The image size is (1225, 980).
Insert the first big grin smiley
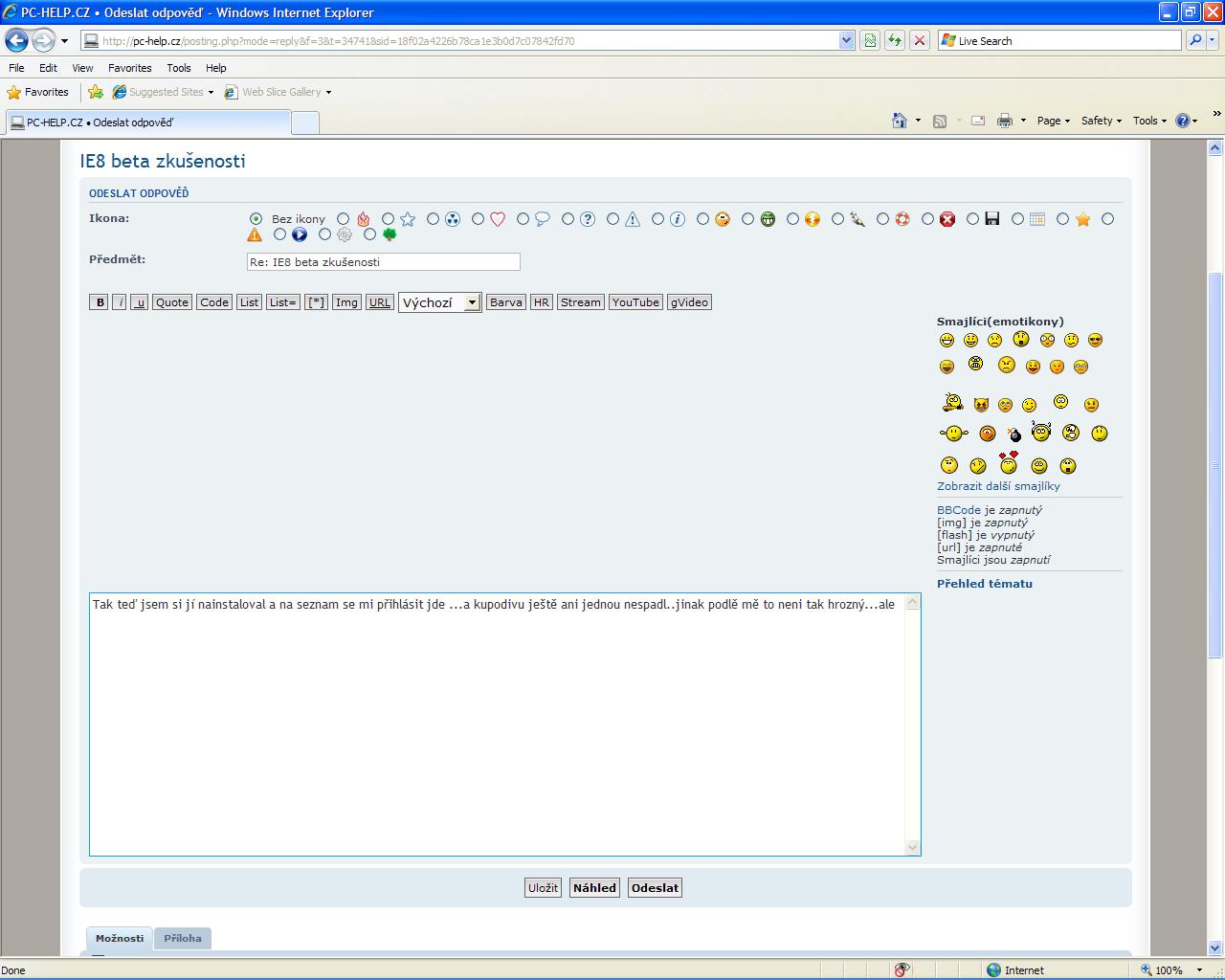(947, 340)
